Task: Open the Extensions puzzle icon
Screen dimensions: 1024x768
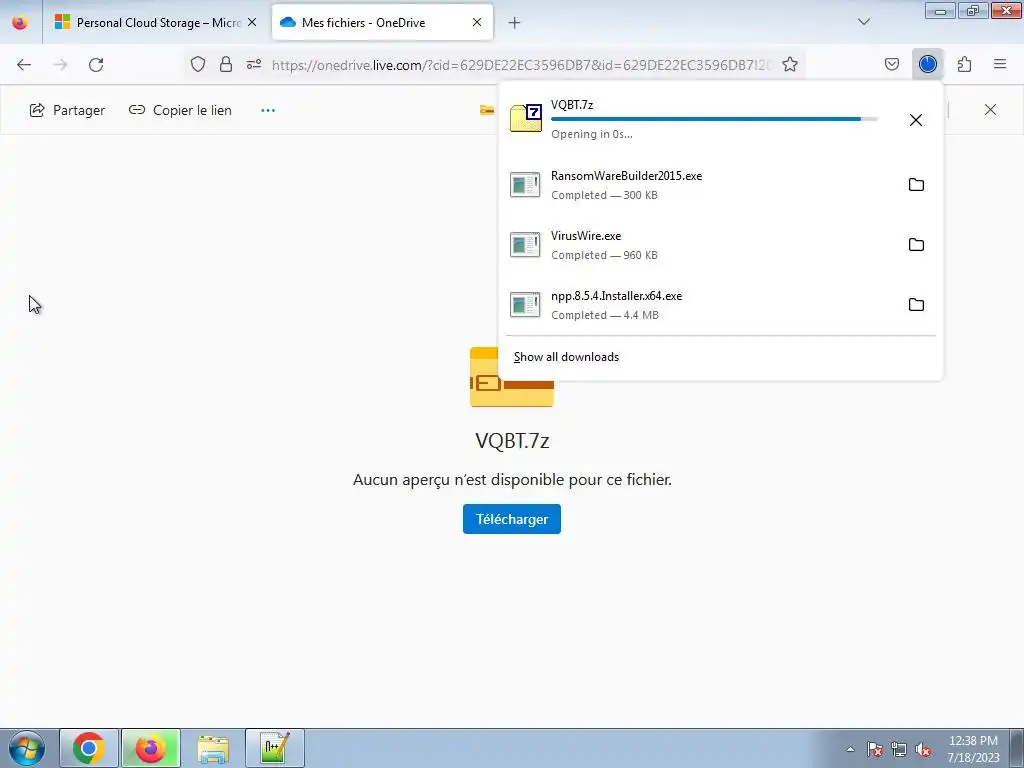Action: click(964, 64)
